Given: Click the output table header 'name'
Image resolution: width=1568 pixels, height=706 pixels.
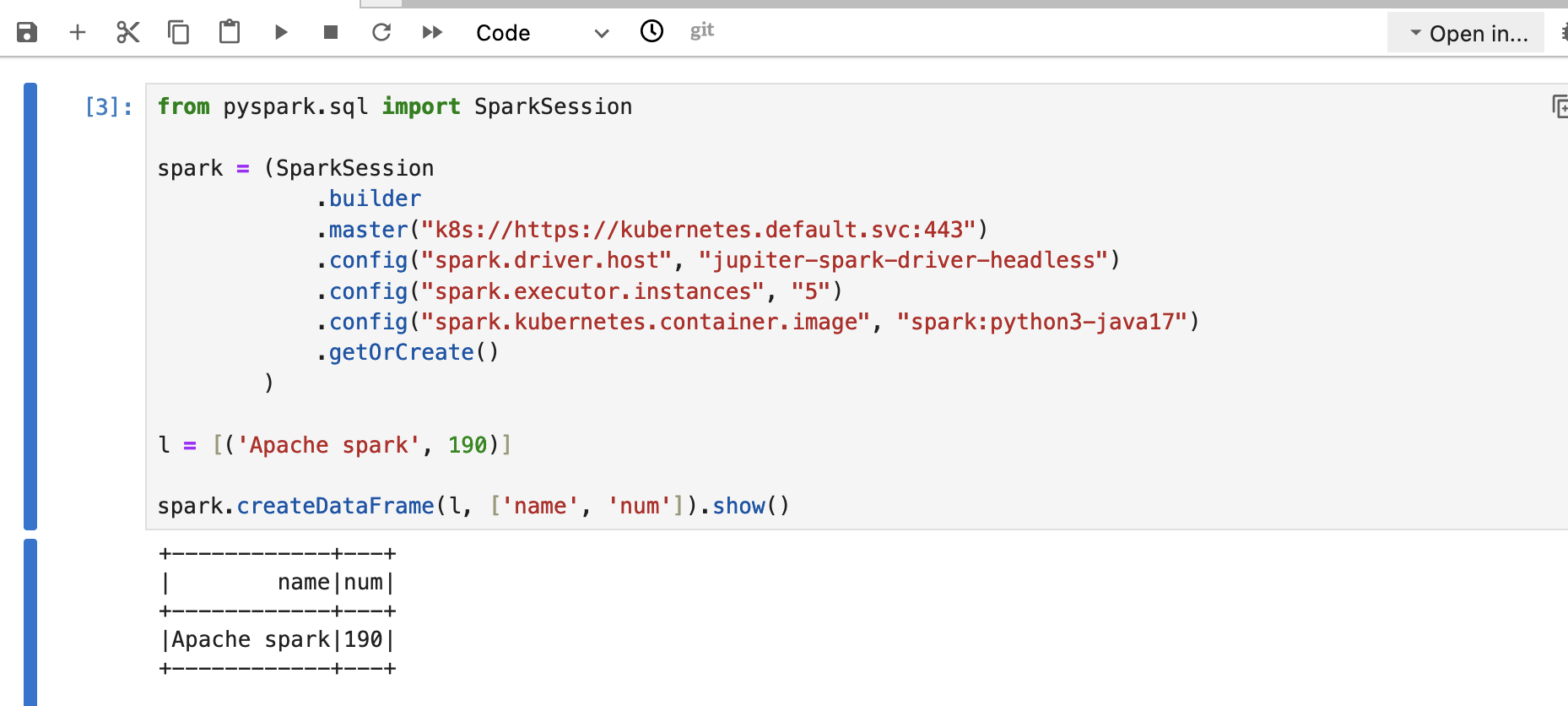Looking at the screenshot, I should coord(304,582).
